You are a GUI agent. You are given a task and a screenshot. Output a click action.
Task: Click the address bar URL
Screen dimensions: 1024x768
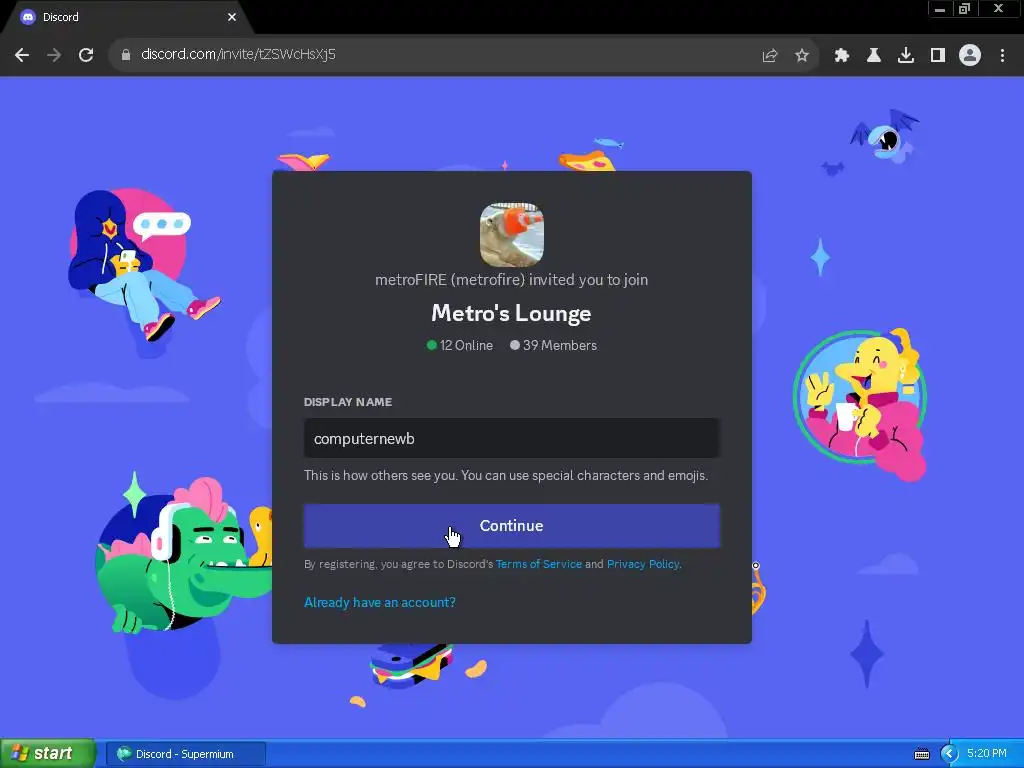click(238, 54)
